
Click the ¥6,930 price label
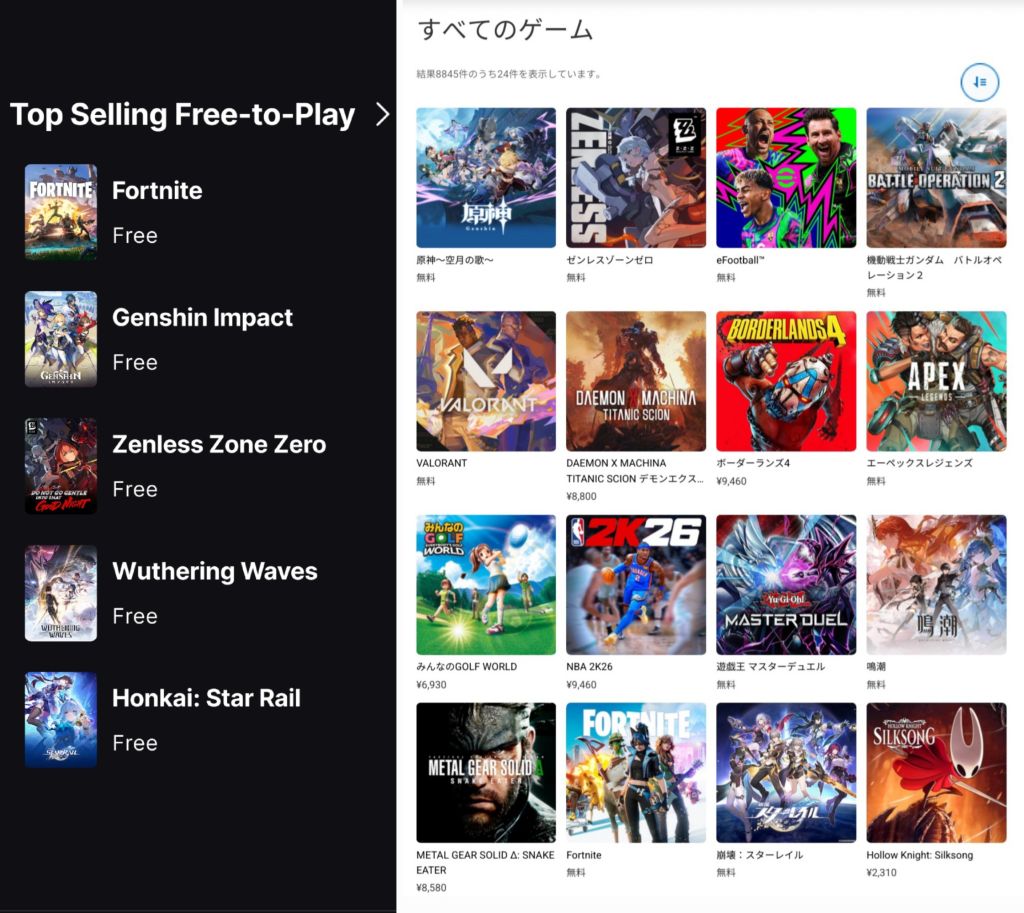(431, 685)
